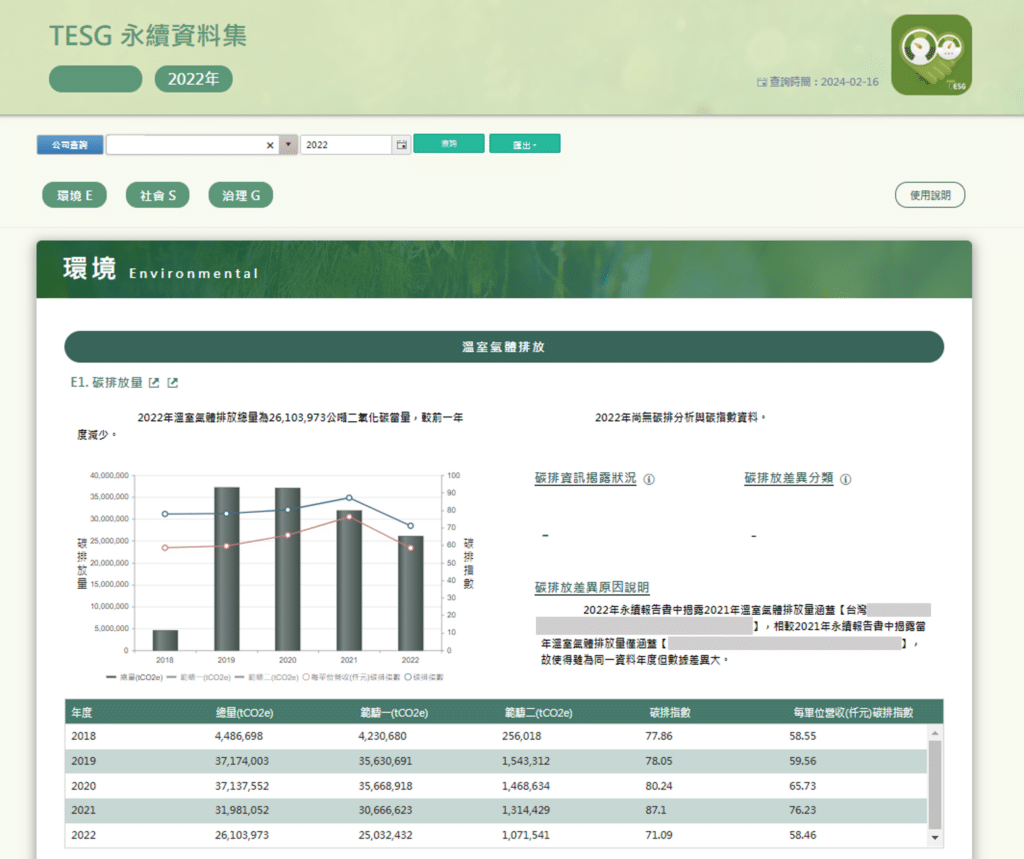Click the info icon next to 碳排資訊揭露狀況

point(649,478)
